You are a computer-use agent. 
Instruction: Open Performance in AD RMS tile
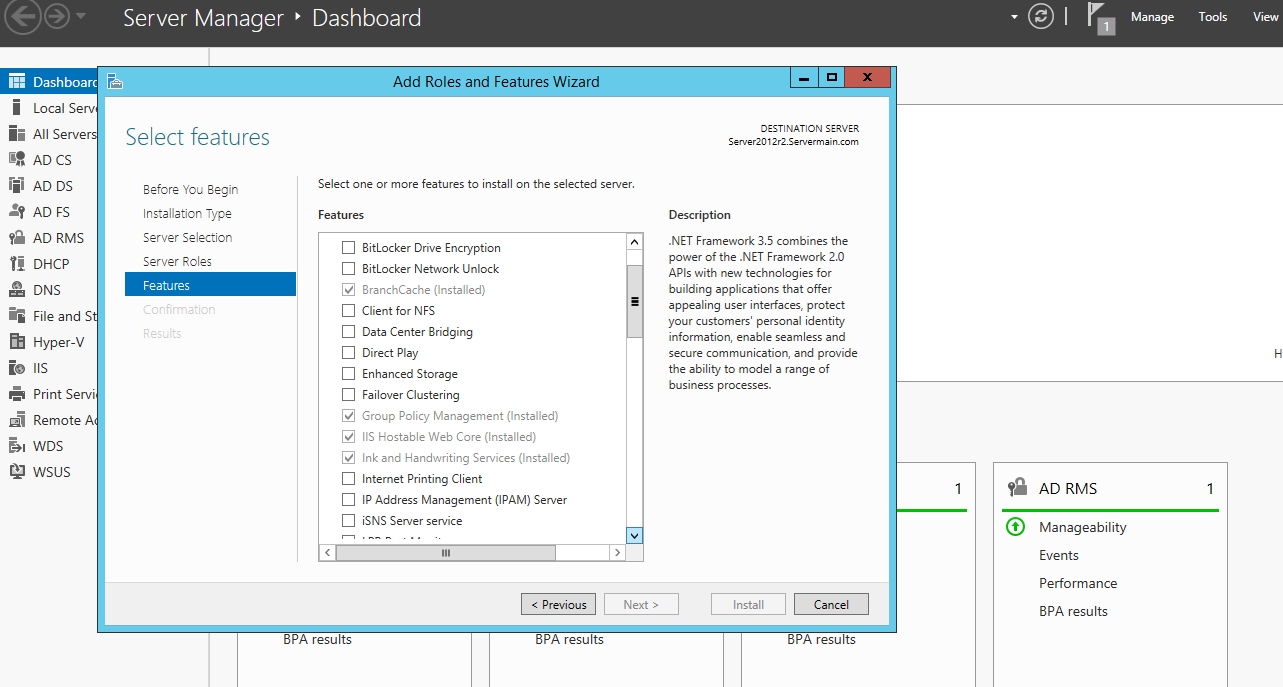click(x=1078, y=583)
